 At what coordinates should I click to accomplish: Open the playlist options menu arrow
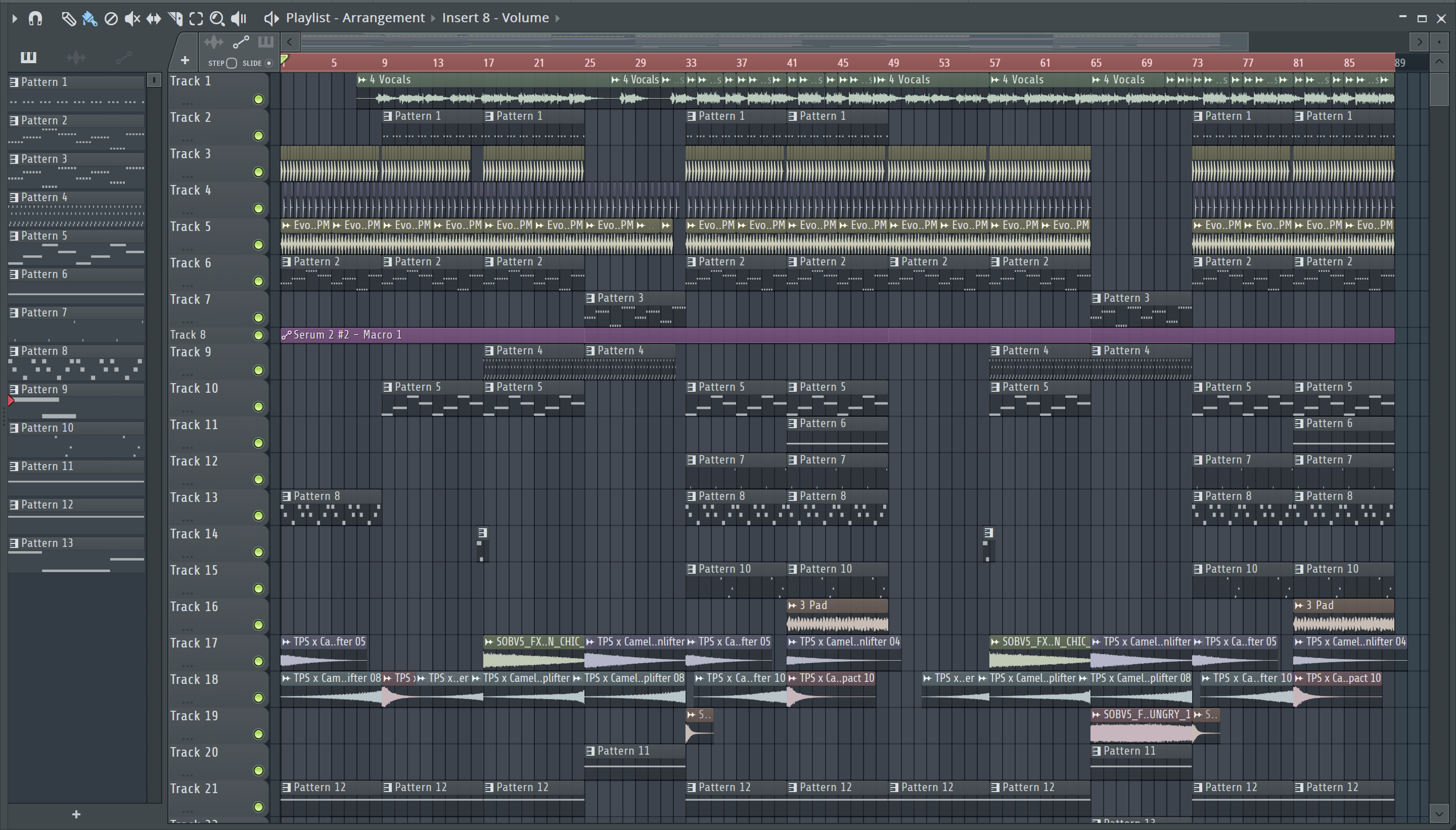[x=15, y=18]
